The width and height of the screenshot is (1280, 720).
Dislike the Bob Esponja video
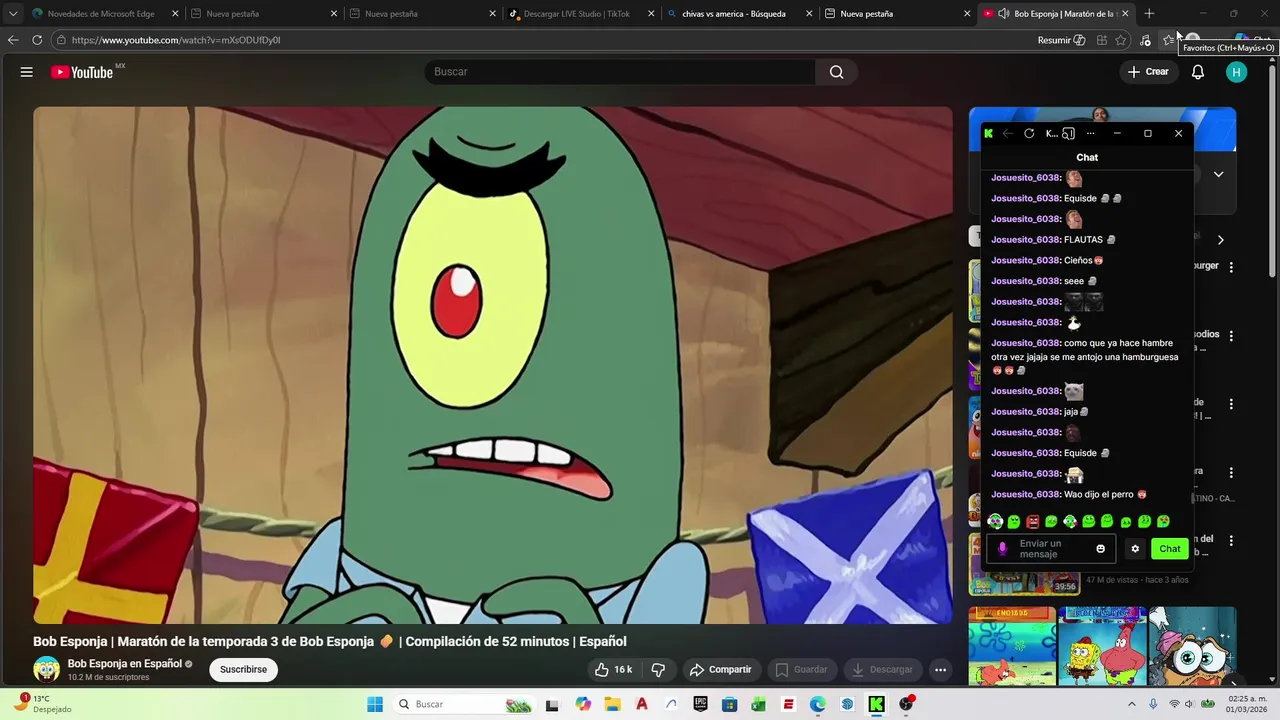(658, 670)
